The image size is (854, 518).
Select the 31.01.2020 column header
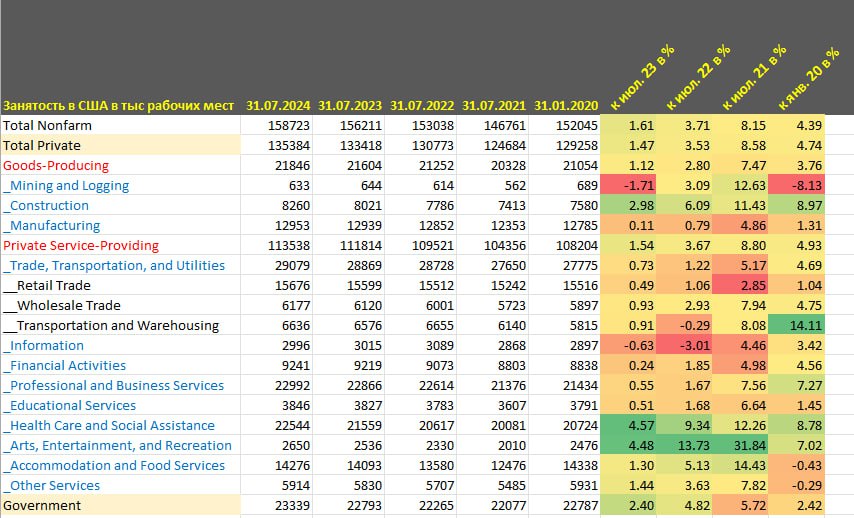pos(566,105)
